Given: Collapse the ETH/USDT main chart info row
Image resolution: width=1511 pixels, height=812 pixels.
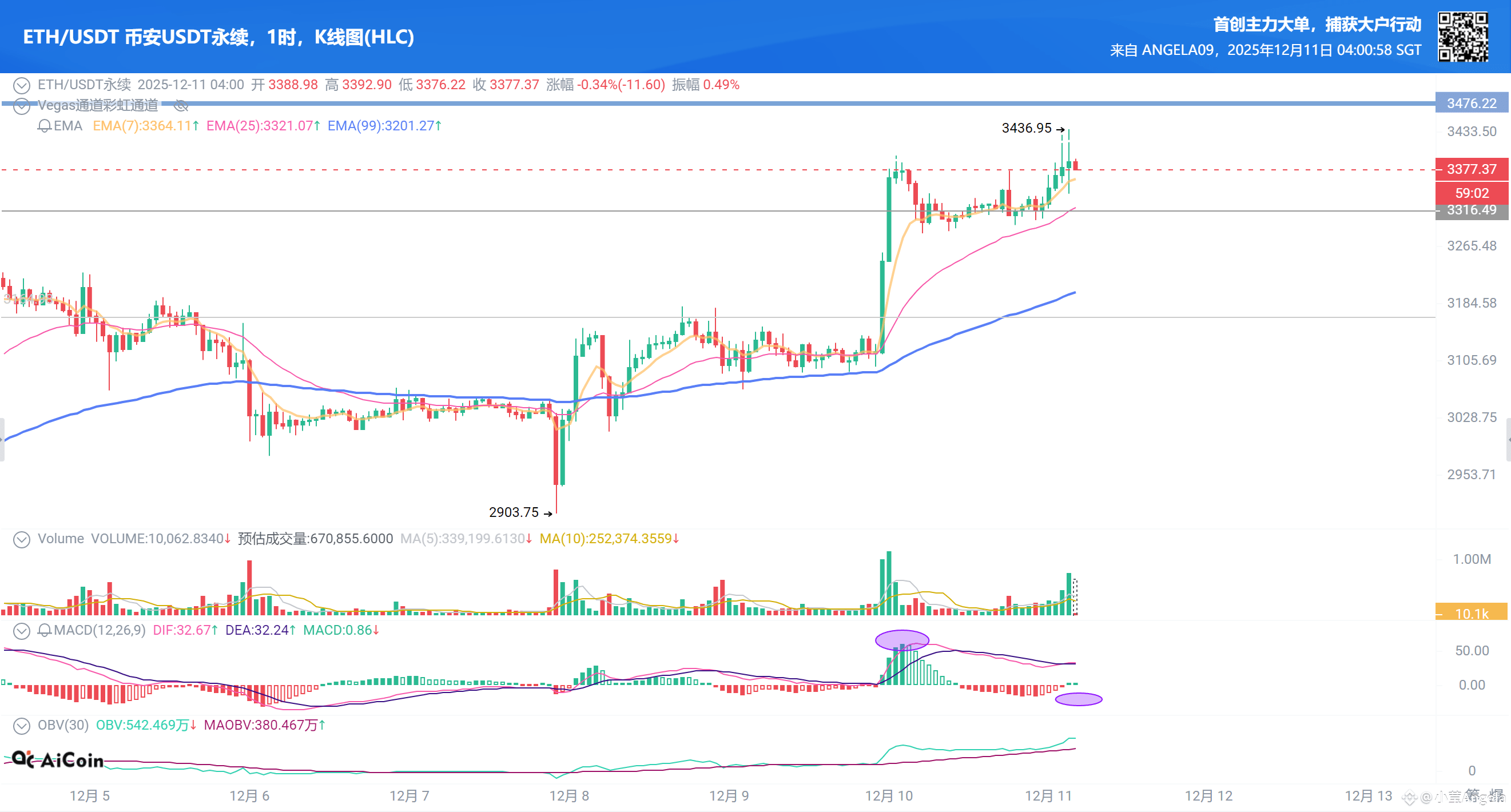Looking at the screenshot, I should coord(22,86).
